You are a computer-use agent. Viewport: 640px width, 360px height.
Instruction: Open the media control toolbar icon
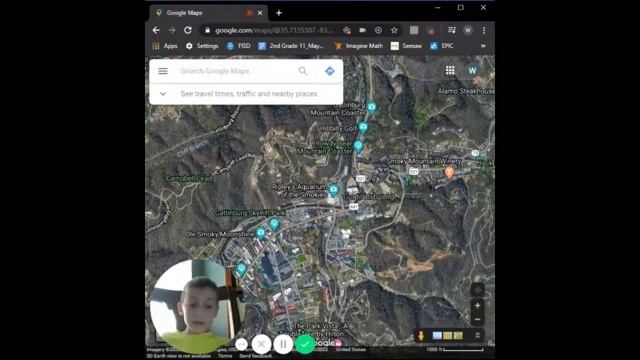pos(452,30)
